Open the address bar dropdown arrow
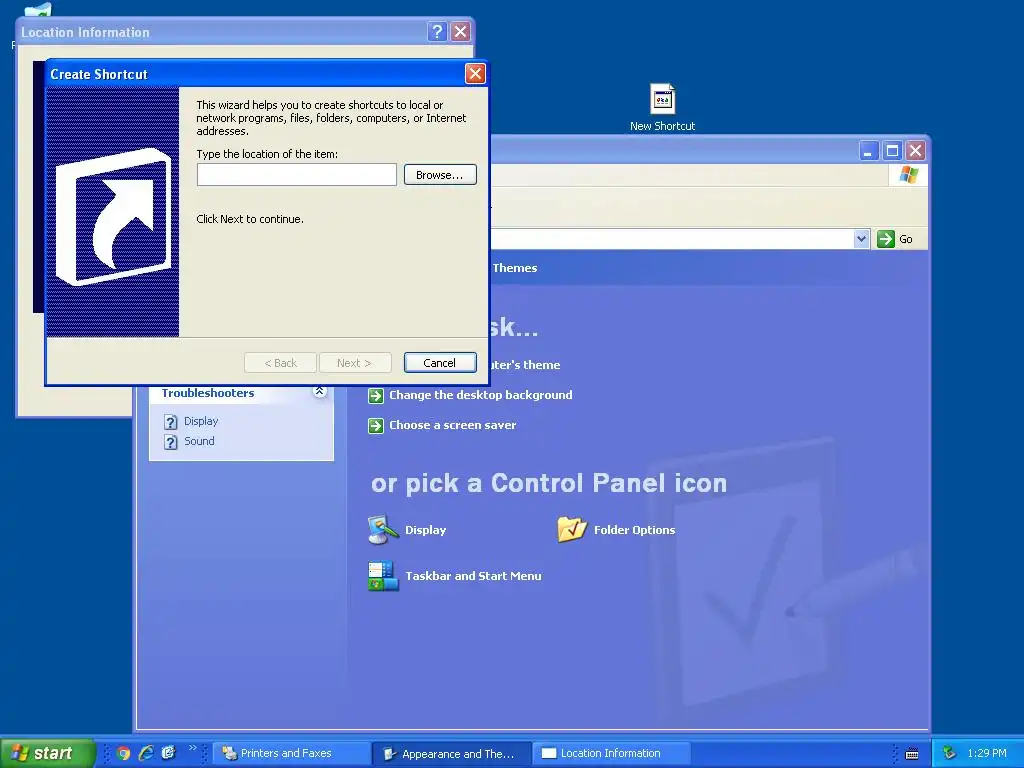 [x=861, y=239]
